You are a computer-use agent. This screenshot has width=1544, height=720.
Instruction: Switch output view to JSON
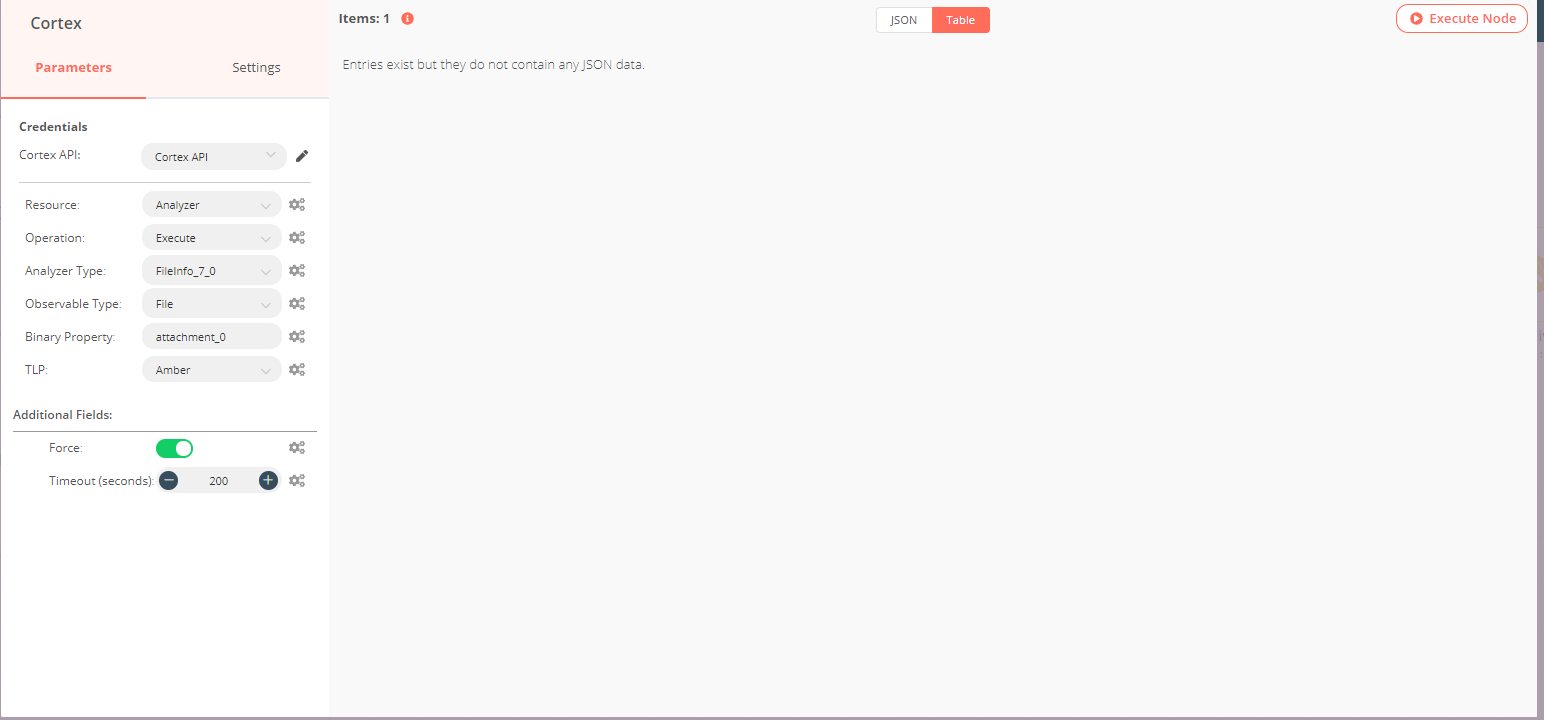click(x=904, y=20)
